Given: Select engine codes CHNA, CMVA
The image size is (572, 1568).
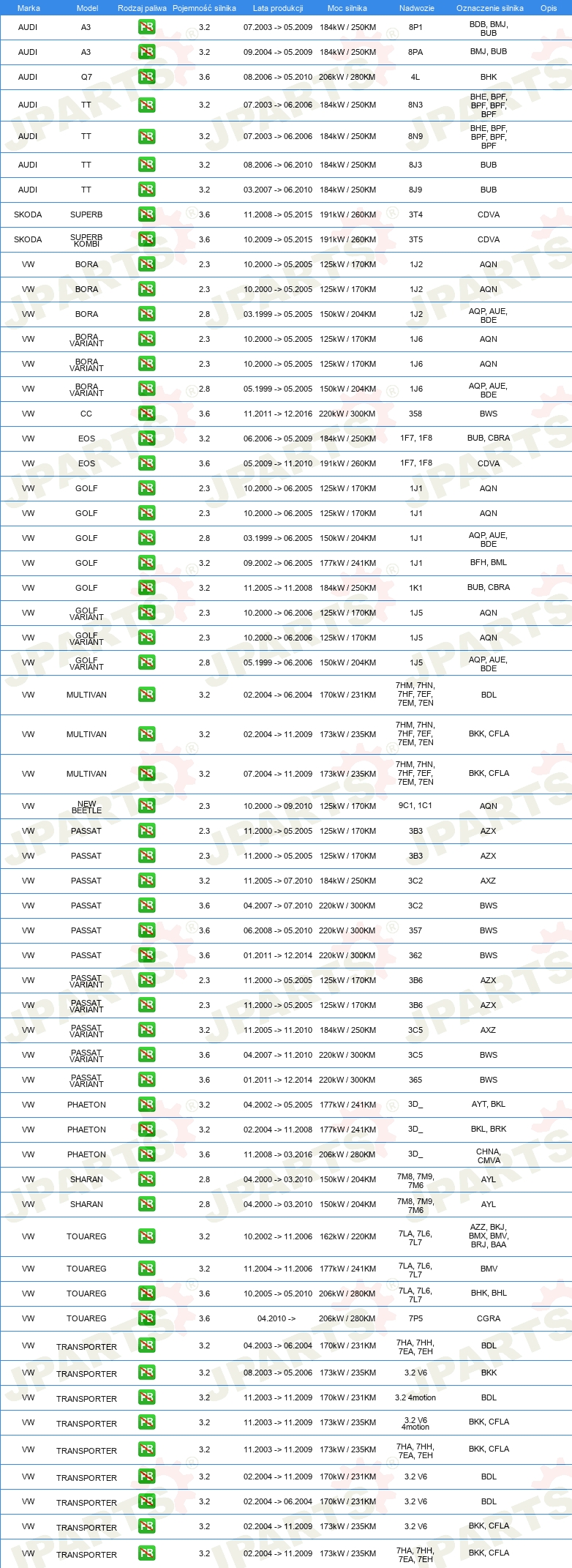Looking at the screenshot, I should 489,1156.
